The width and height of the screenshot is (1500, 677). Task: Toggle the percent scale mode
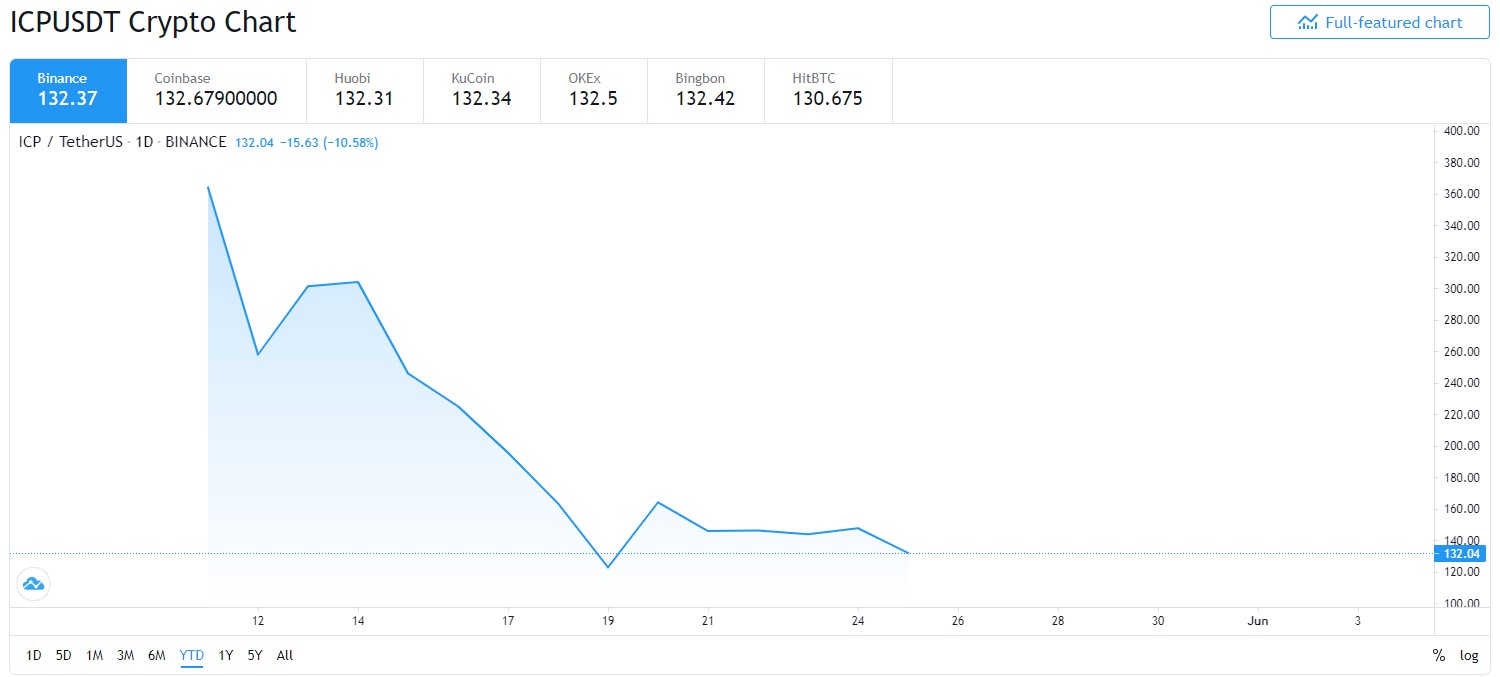coord(1439,656)
